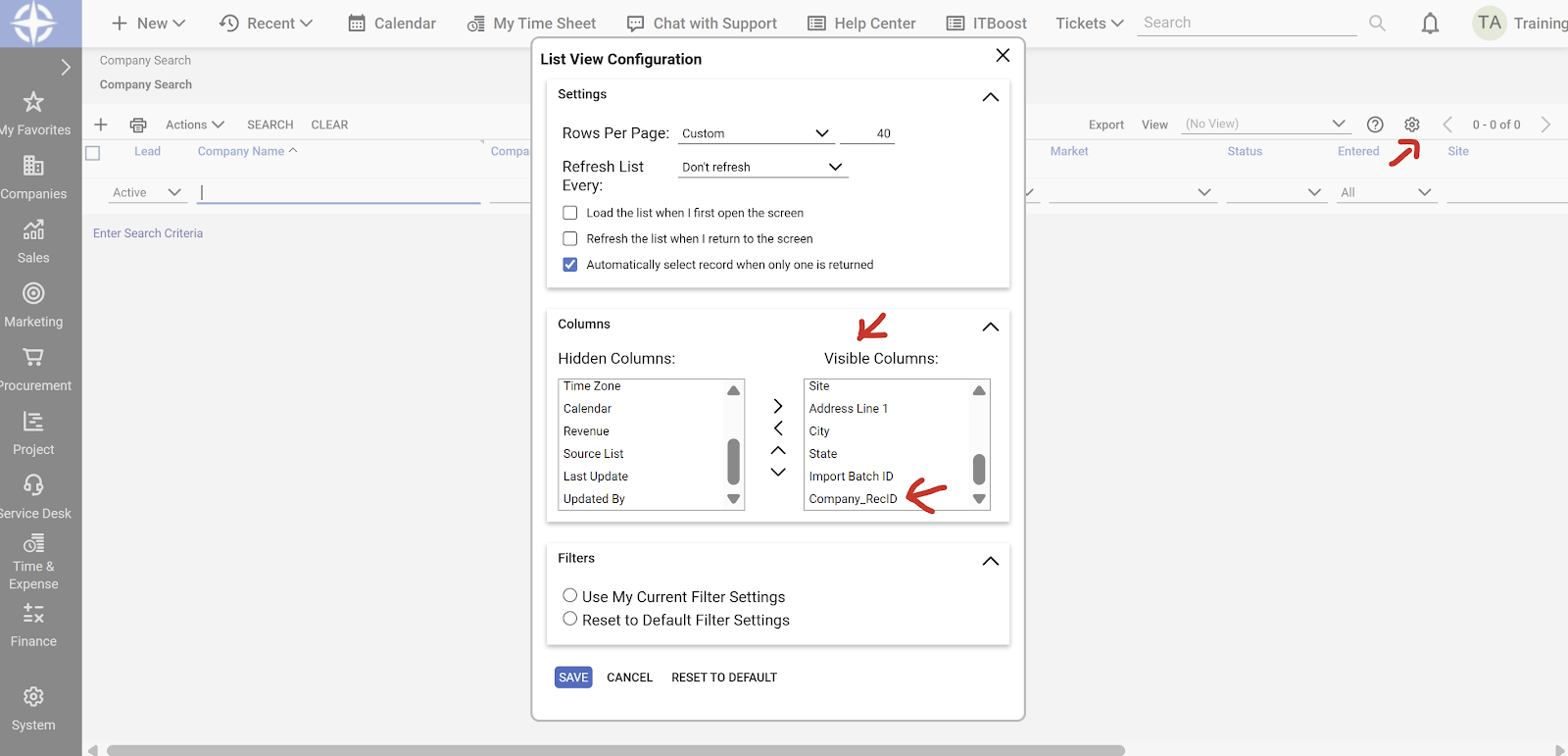Open the notifications bell icon

(1430, 24)
